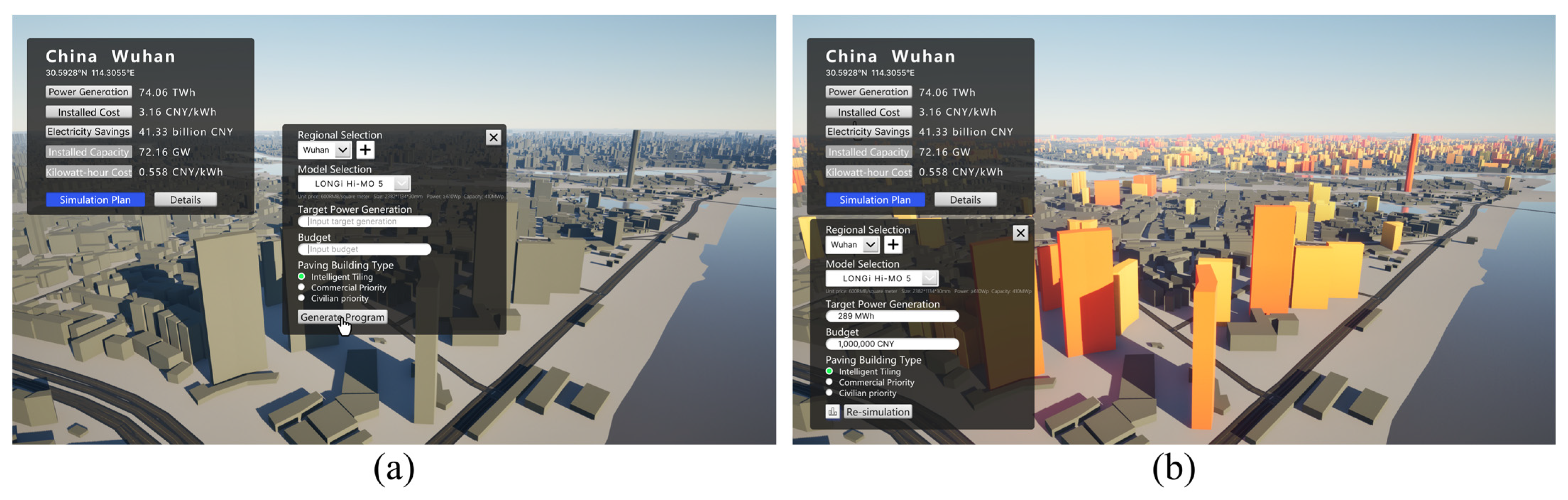Click the empty 'Input budget' field
1568x500 pixels.
pos(364,250)
